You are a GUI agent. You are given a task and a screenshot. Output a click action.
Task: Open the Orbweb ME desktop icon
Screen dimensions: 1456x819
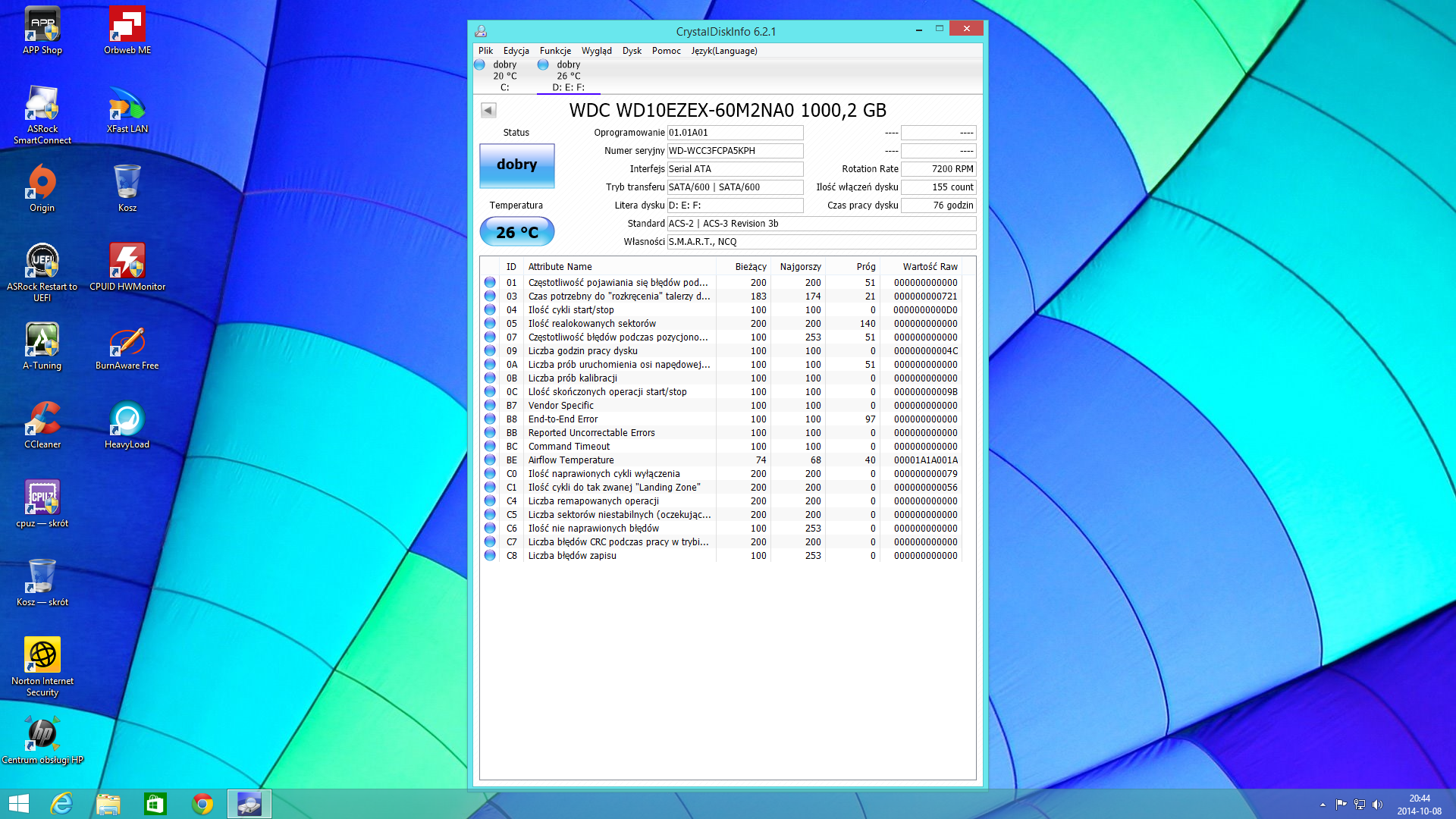(x=127, y=30)
